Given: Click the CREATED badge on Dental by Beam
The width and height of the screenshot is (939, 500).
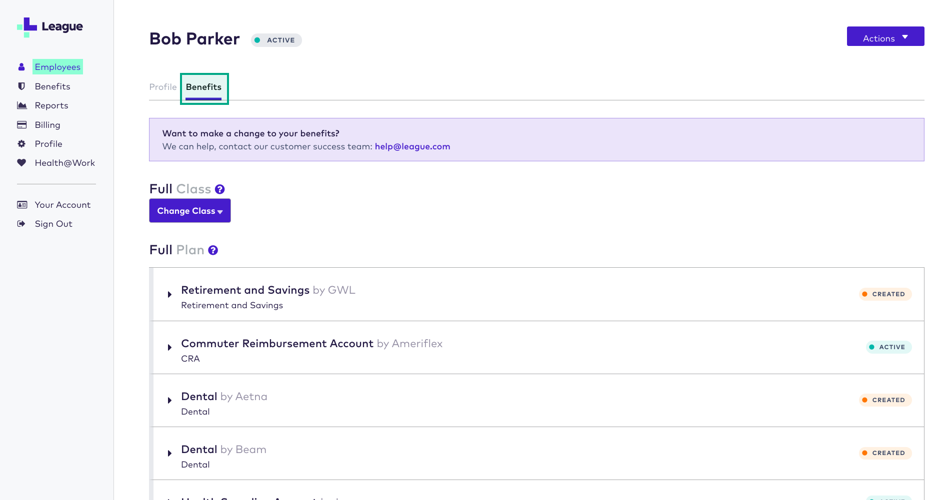Looking at the screenshot, I should point(885,453).
